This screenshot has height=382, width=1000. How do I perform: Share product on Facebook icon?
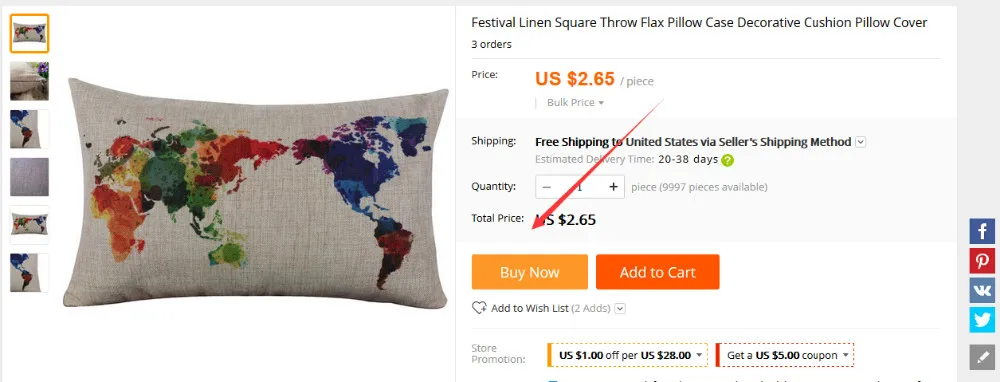pyautogui.click(x=982, y=231)
